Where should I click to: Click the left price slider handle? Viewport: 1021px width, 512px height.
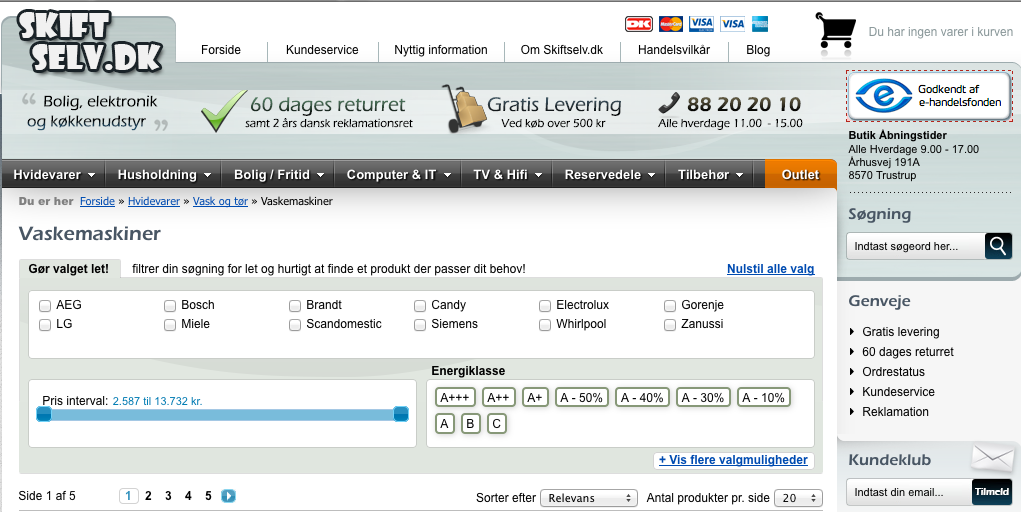click(x=44, y=414)
